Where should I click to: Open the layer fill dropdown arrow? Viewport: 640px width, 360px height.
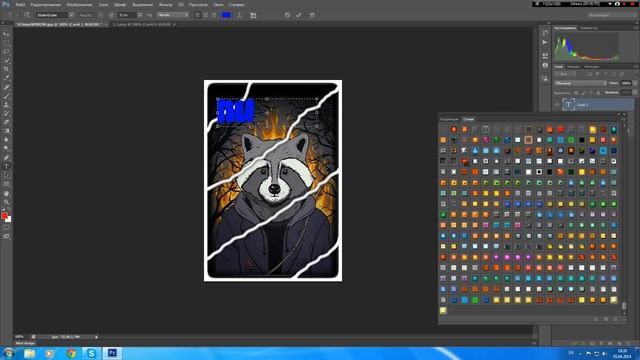pyautogui.click(x=635, y=93)
